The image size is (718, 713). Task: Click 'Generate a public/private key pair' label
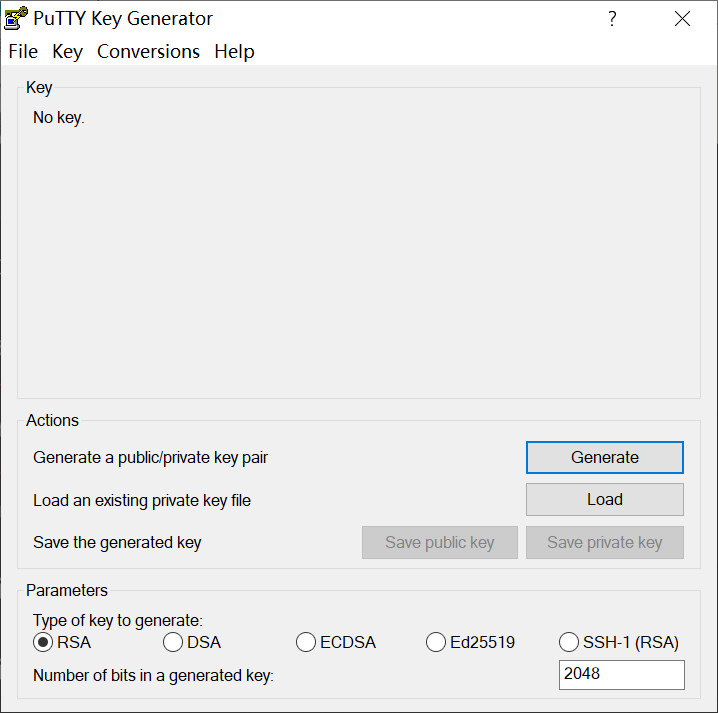pyautogui.click(x=150, y=457)
